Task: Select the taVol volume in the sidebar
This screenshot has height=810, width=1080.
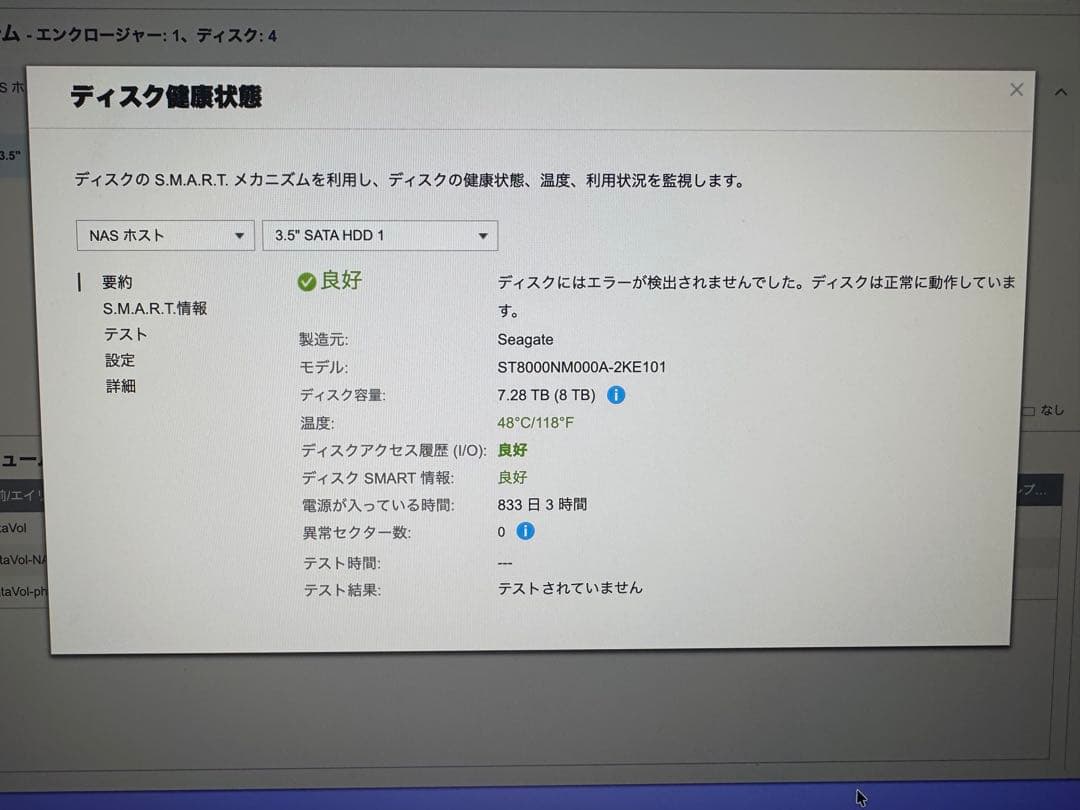Action: 14,528
